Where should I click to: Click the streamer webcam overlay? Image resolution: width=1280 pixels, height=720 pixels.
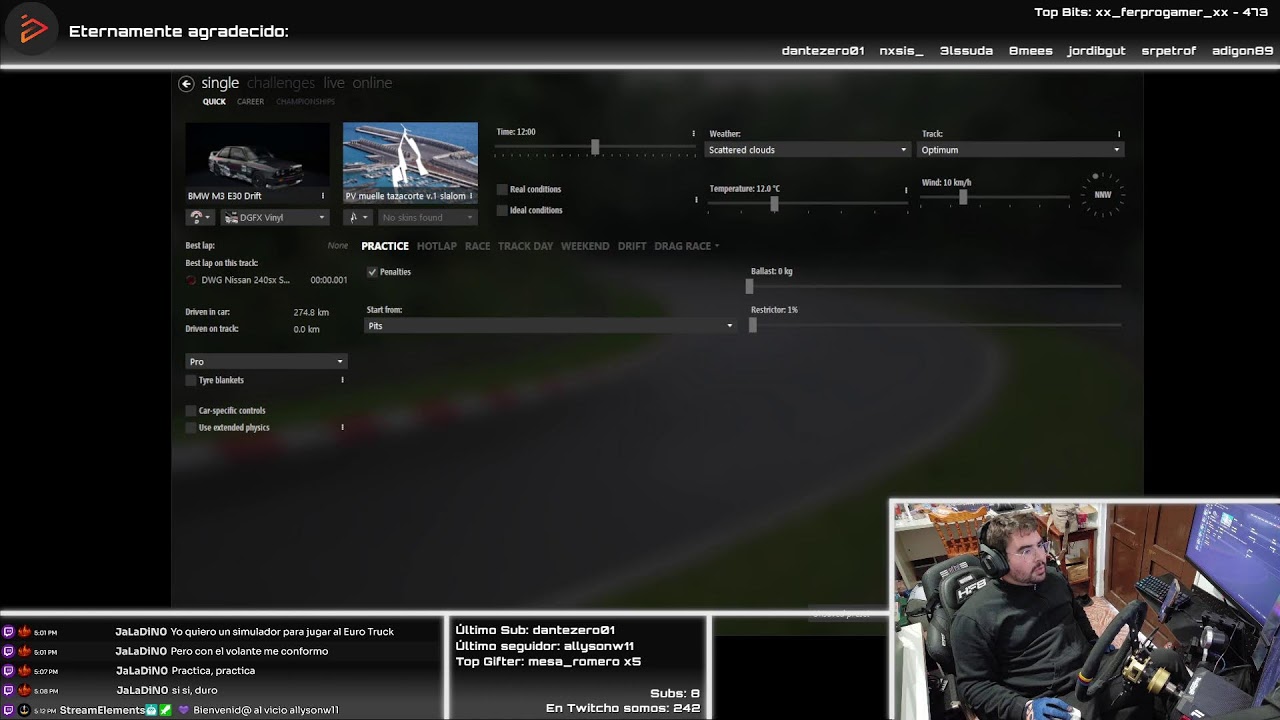coord(1085,610)
